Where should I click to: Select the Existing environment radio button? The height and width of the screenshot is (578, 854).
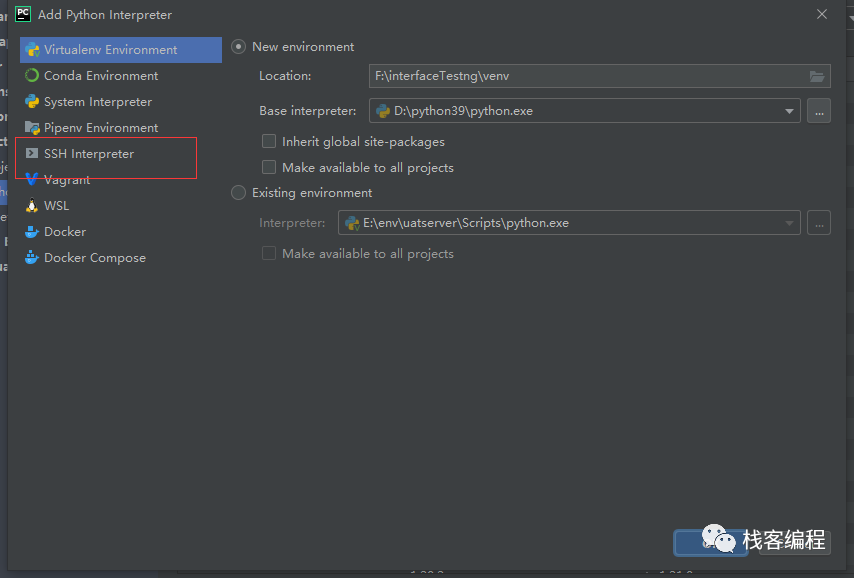(x=239, y=193)
